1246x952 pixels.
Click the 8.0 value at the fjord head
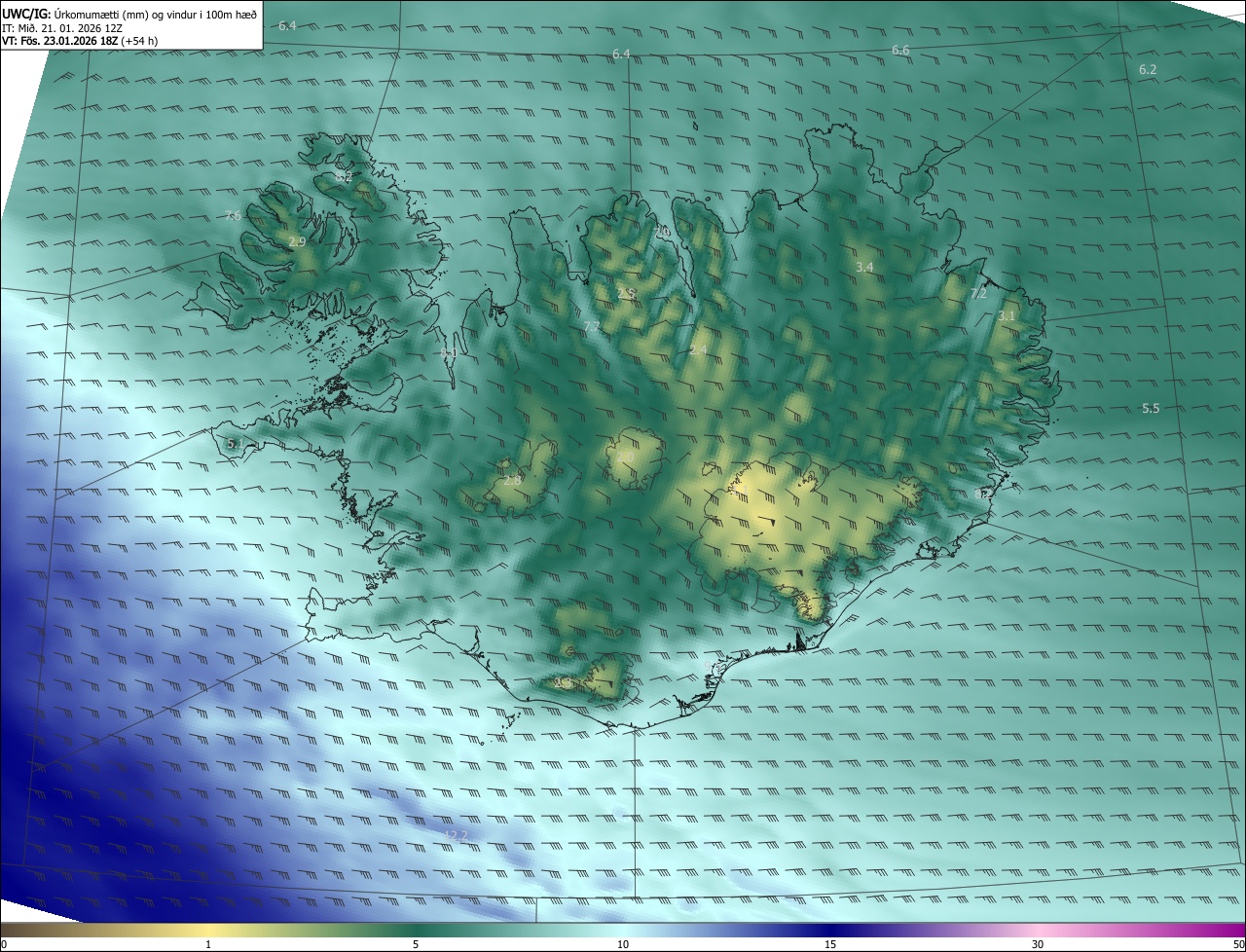point(448,352)
